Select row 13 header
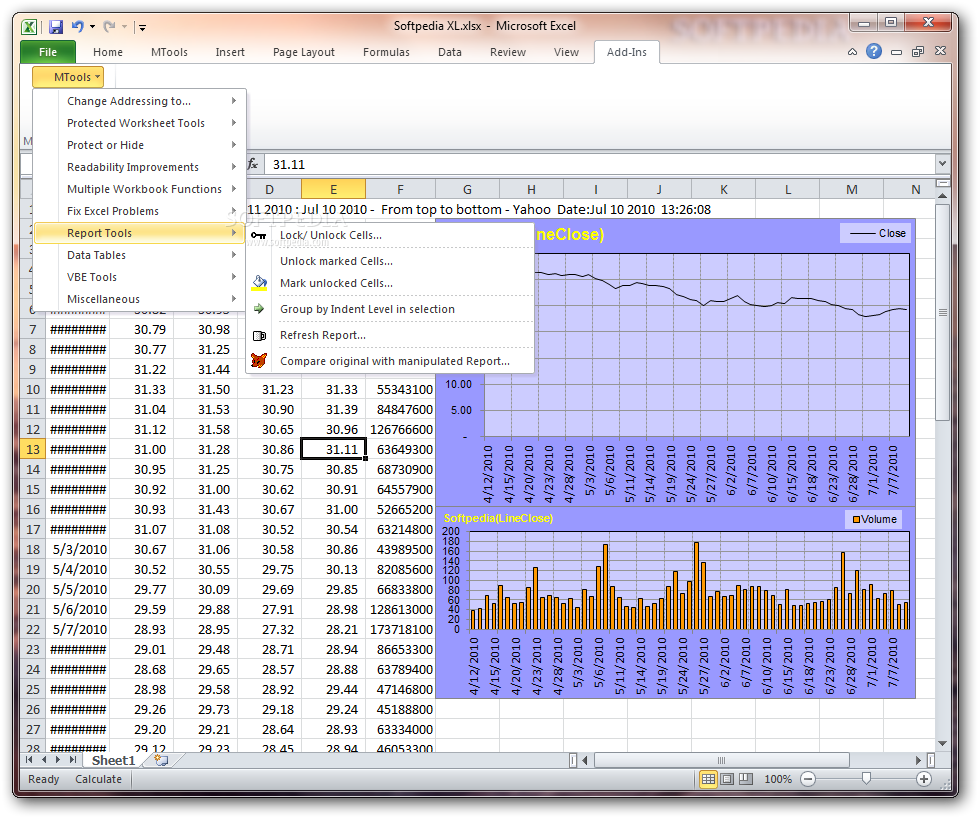 tap(32, 449)
